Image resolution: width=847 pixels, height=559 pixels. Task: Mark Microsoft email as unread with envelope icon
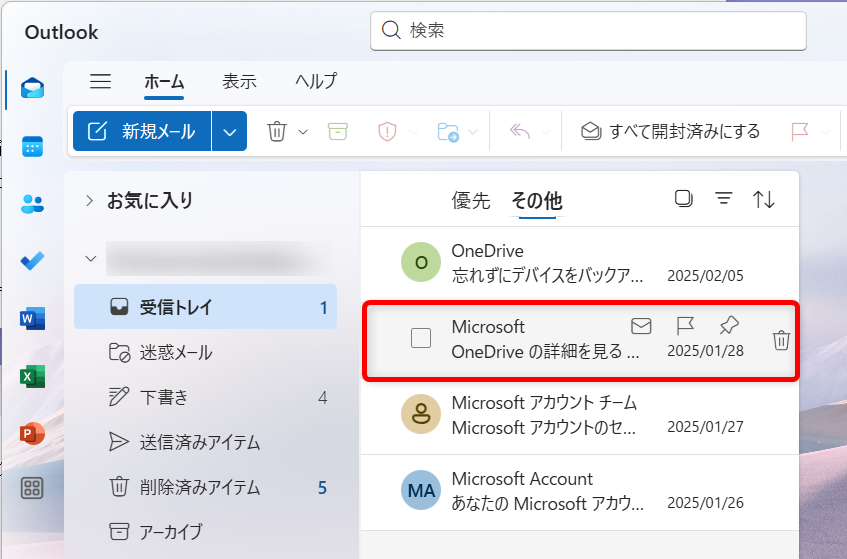click(x=641, y=325)
